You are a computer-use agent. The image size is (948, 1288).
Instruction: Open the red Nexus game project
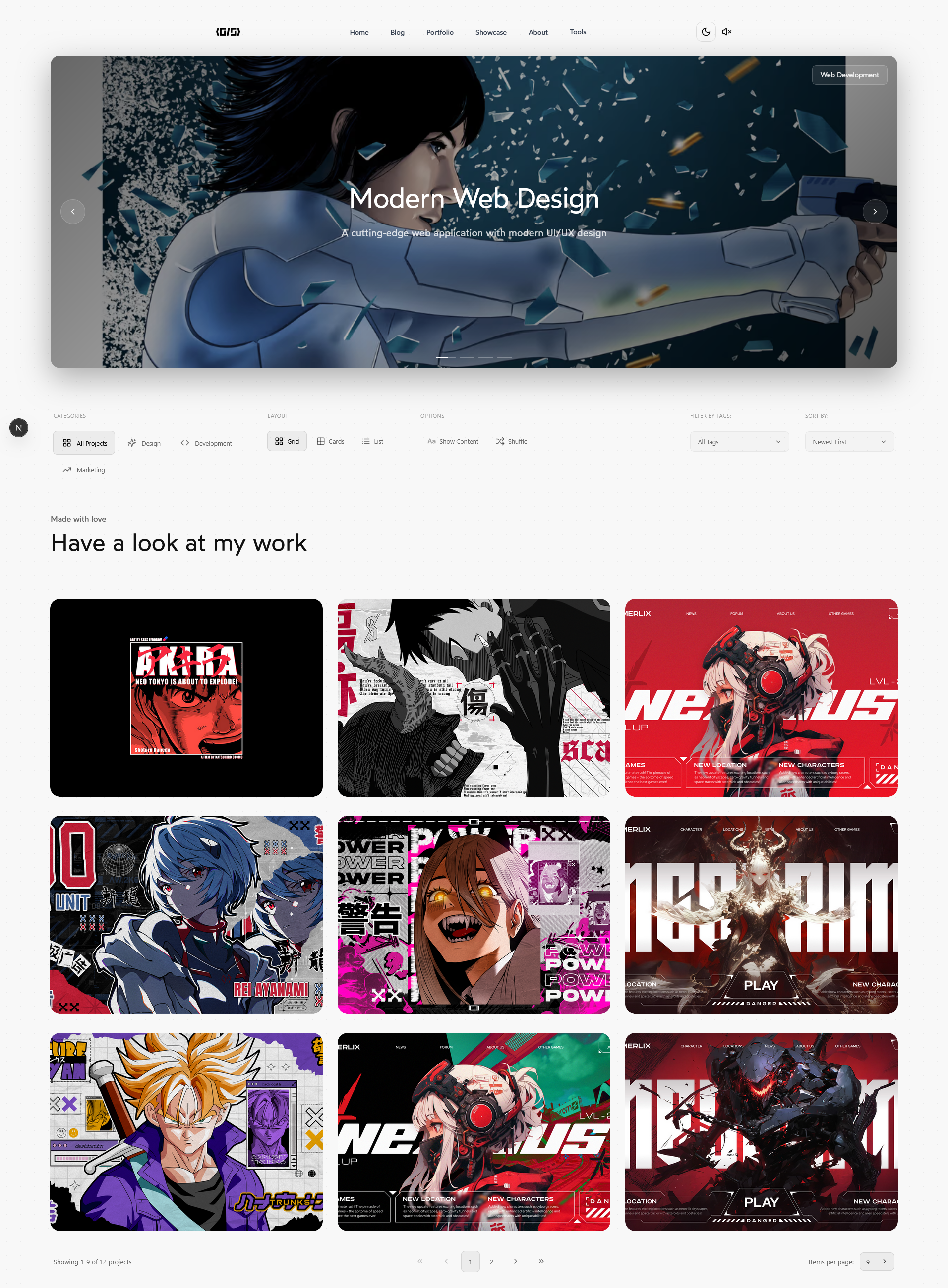click(x=761, y=697)
